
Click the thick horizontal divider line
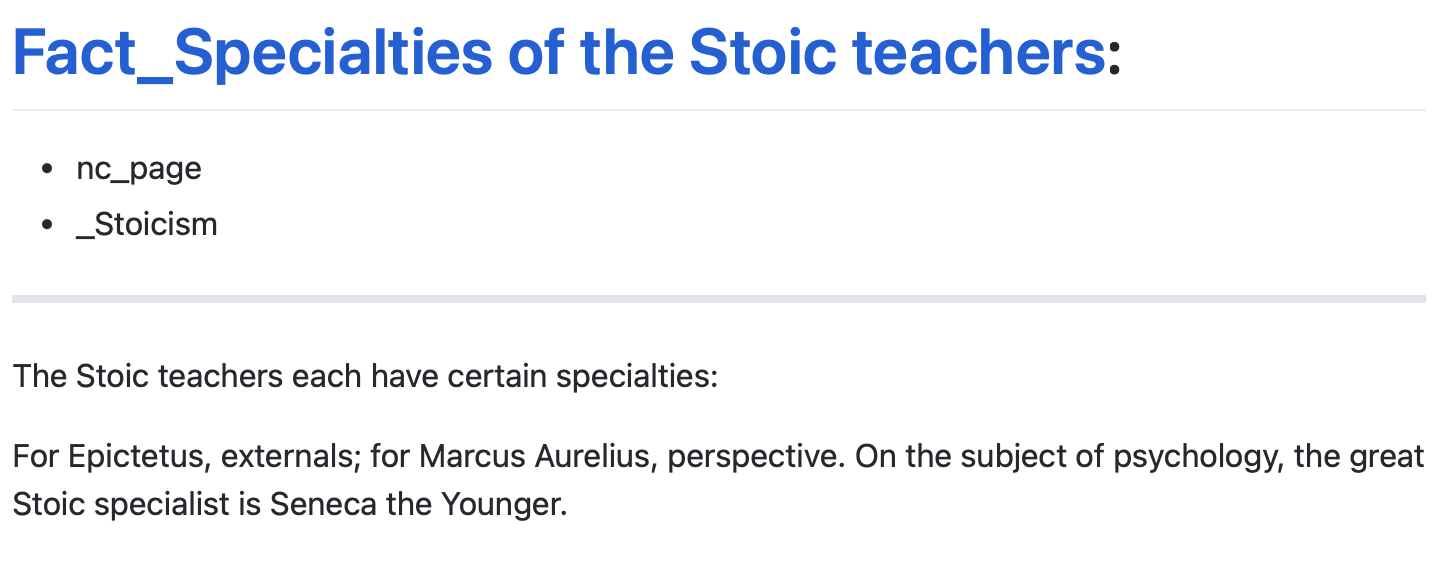(718, 299)
